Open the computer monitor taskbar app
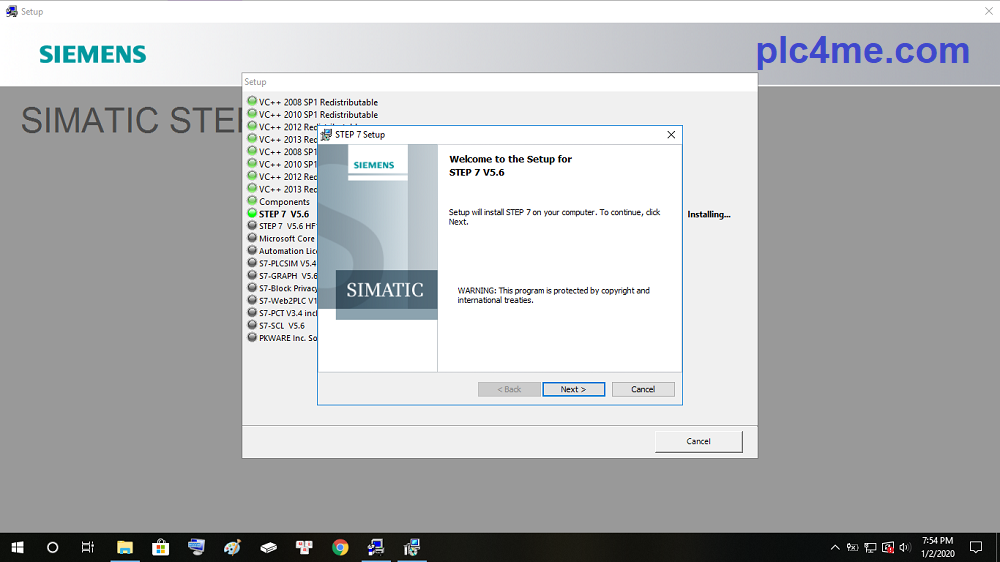This screenshot has width=1000, height=562. pos(196,547)
